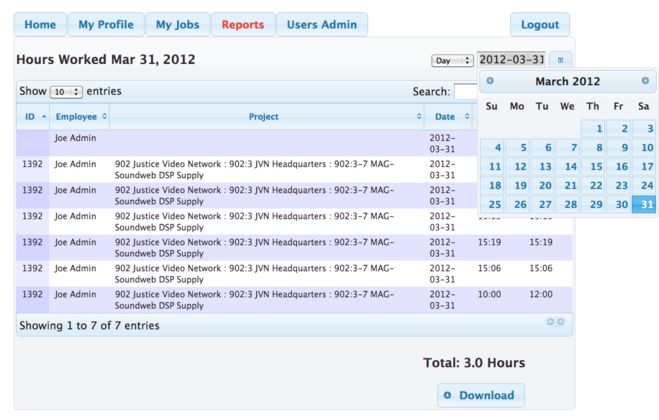
Task: Sort table by ID column
Action: click(x=35, y=117)
